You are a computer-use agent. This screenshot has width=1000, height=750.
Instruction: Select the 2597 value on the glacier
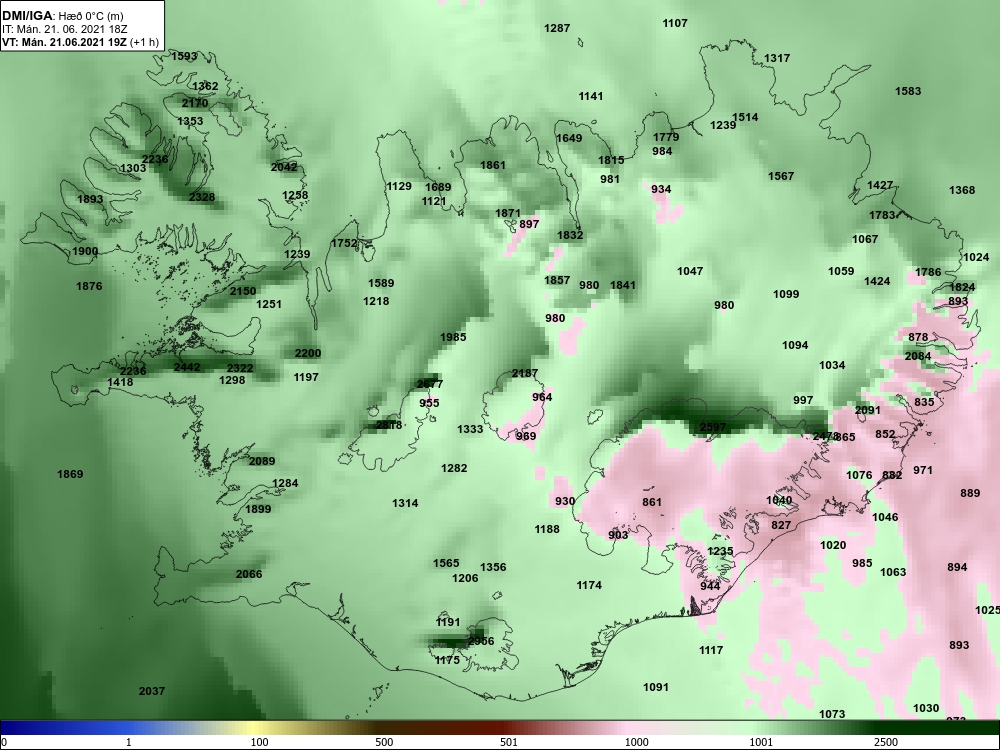pyautogui.click(x=712, y=427)
